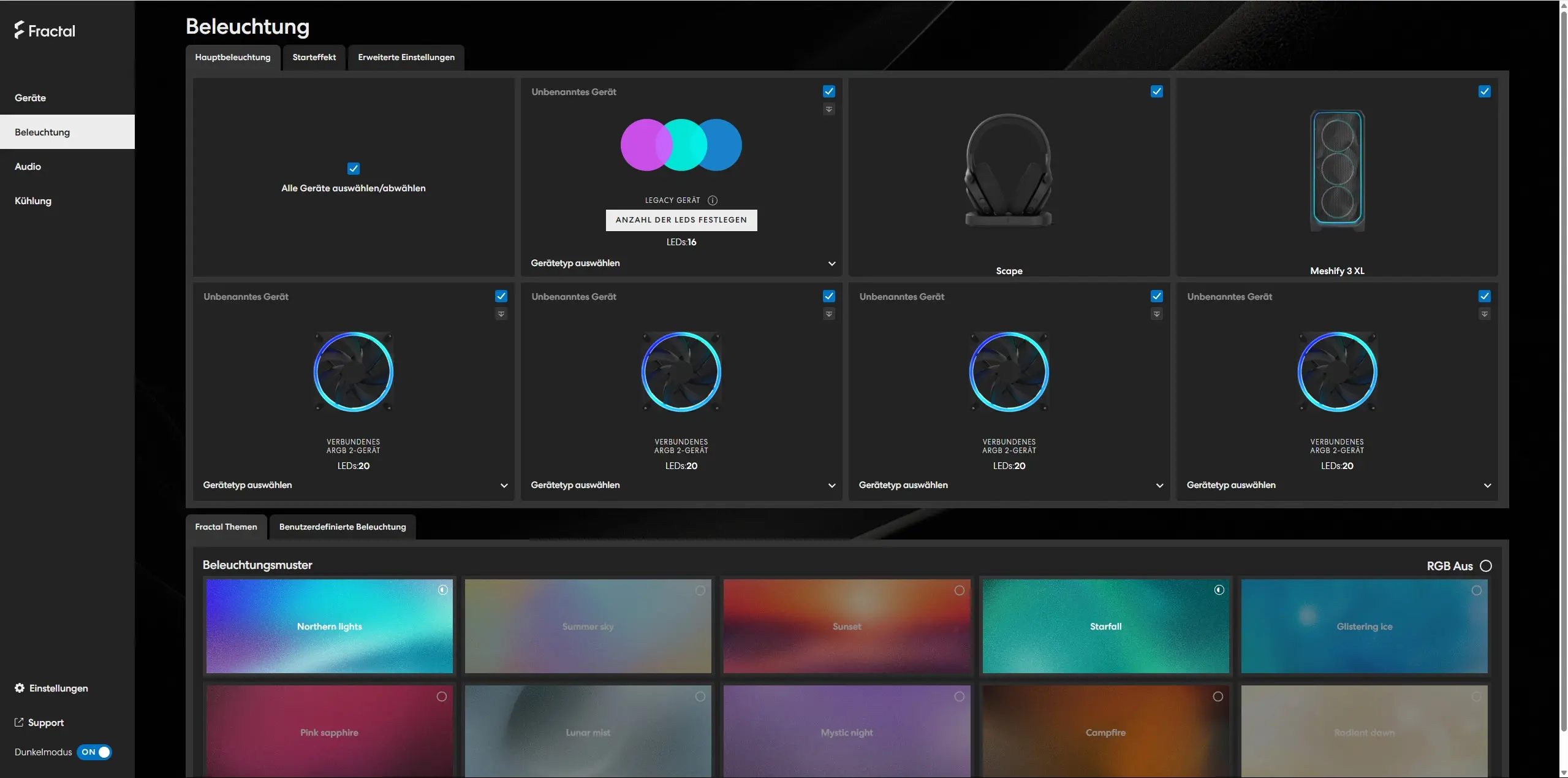Select the RGB Aus radio button
Screen dimensions: 1568x778
tap(1485, 566)
